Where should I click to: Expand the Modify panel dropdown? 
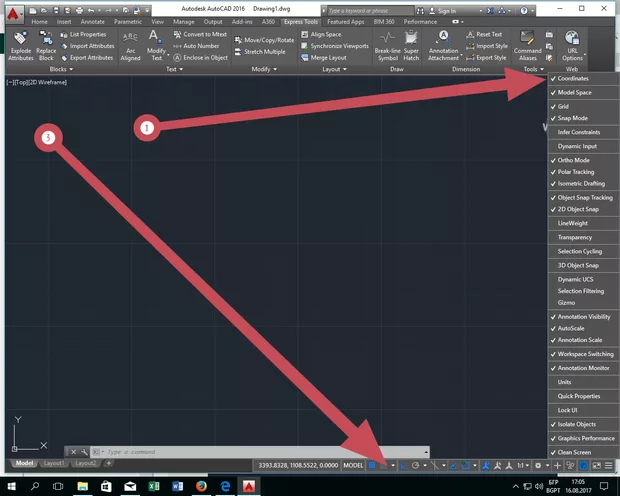pos(264,69)
